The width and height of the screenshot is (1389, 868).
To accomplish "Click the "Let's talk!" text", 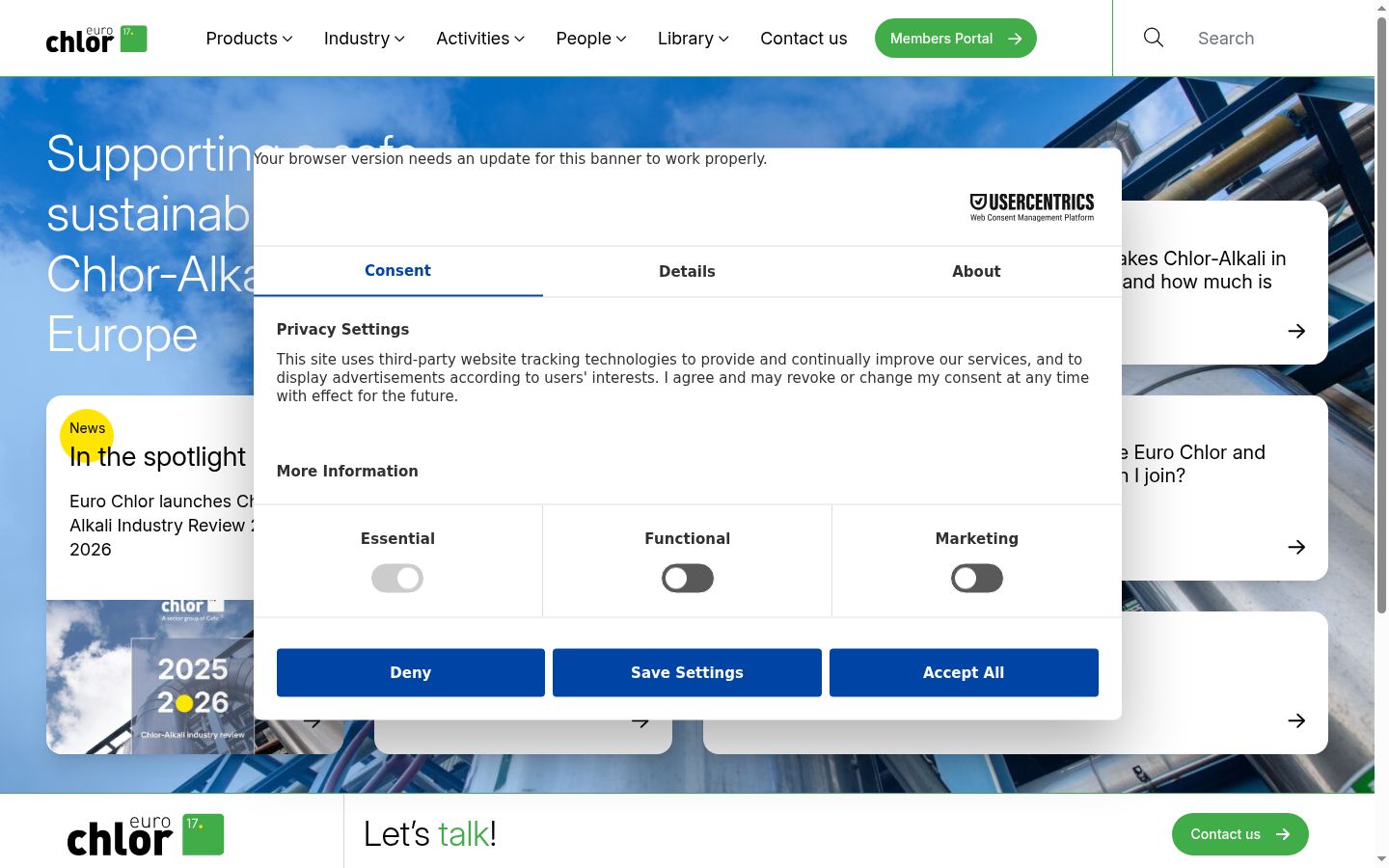I will (430, 834).
